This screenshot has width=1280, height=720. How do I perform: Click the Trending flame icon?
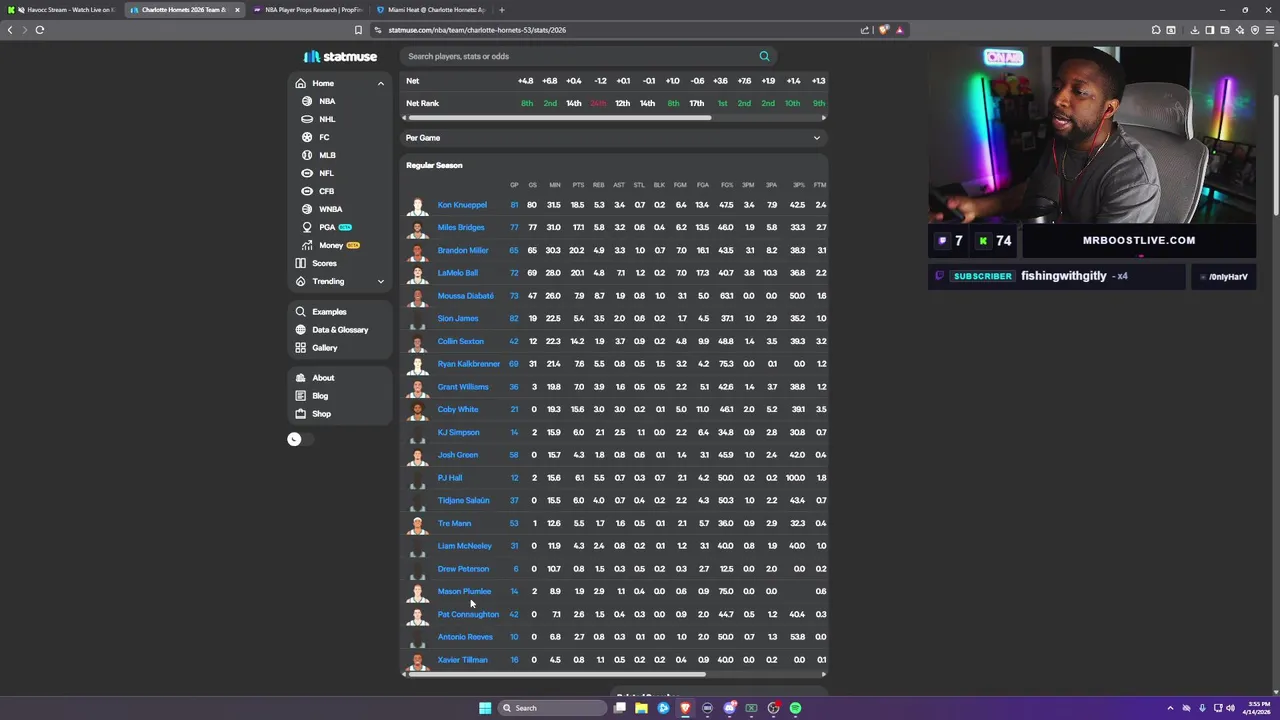300,281
